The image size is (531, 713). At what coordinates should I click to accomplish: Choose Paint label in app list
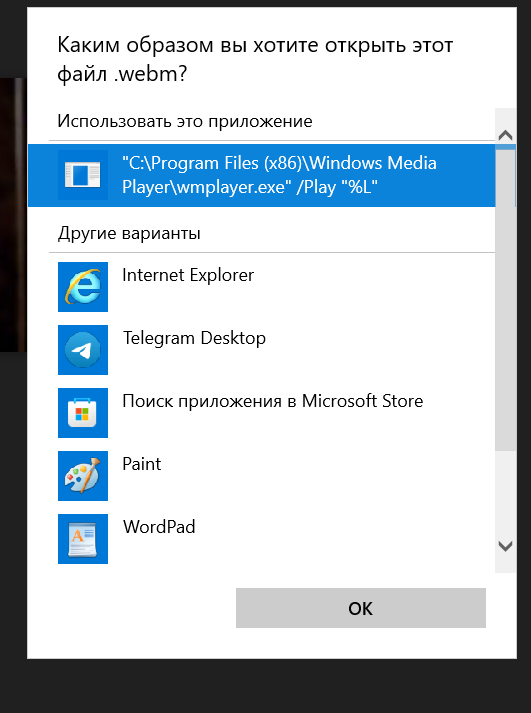(x=142, y=464)
